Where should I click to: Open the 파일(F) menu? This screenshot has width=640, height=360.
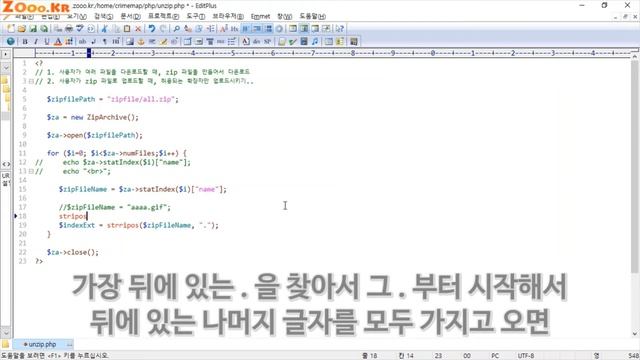click(x=24, y=16)
